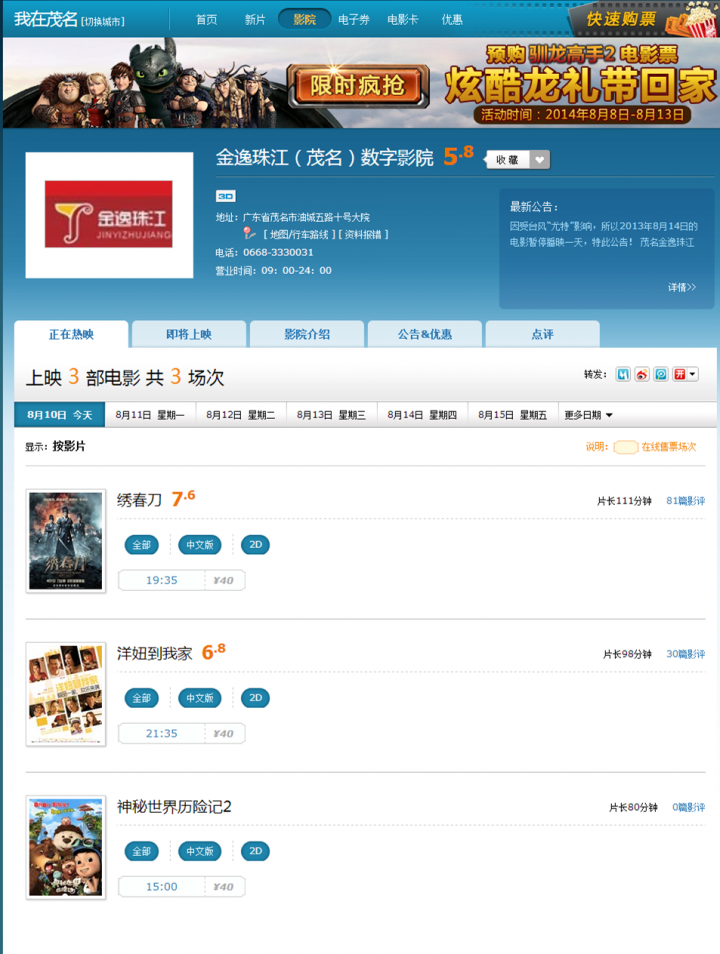The image size is (720, 954).
Task: Open 81篇影评 reviews link
Action: [685, 501]
